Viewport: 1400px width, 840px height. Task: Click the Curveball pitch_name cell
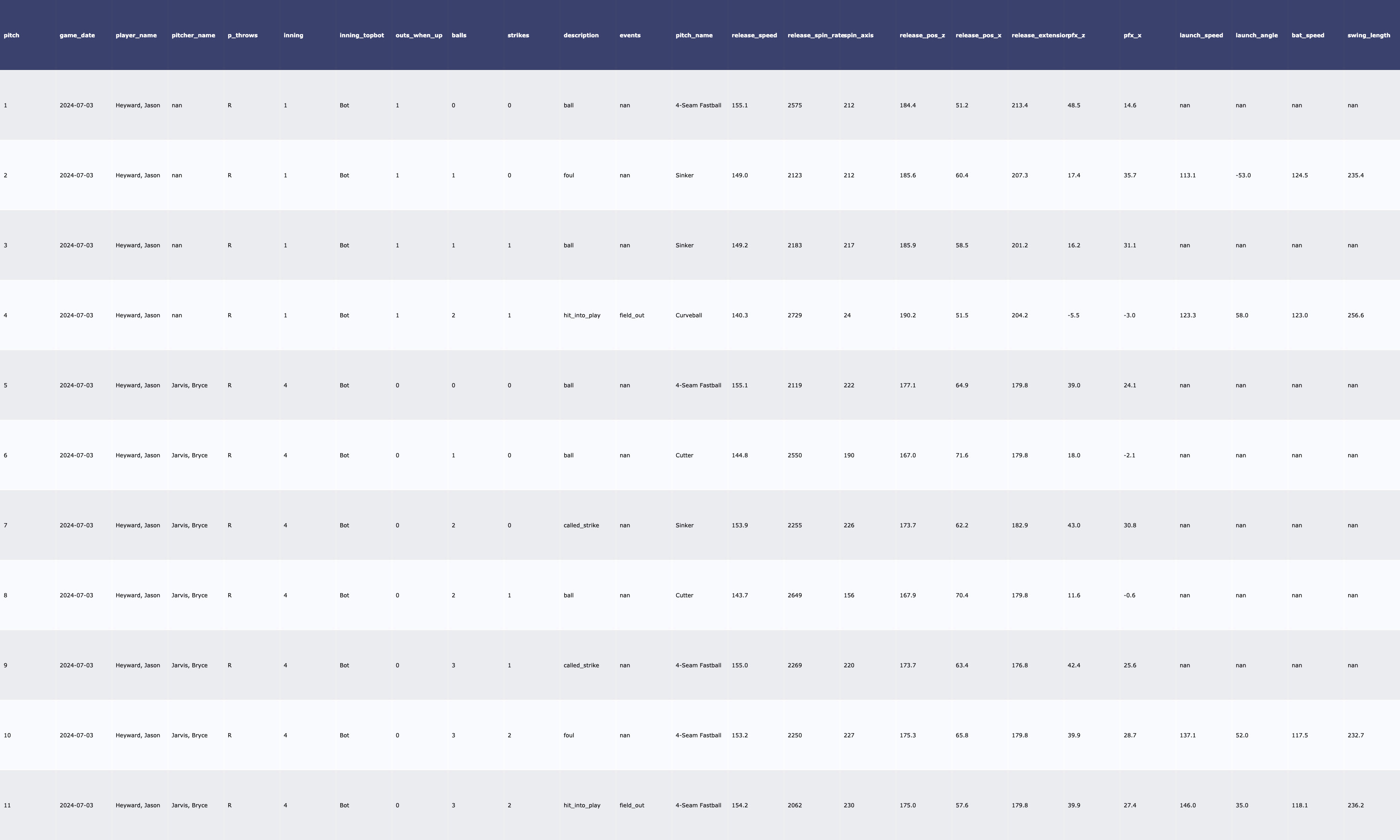click(688, 315)
